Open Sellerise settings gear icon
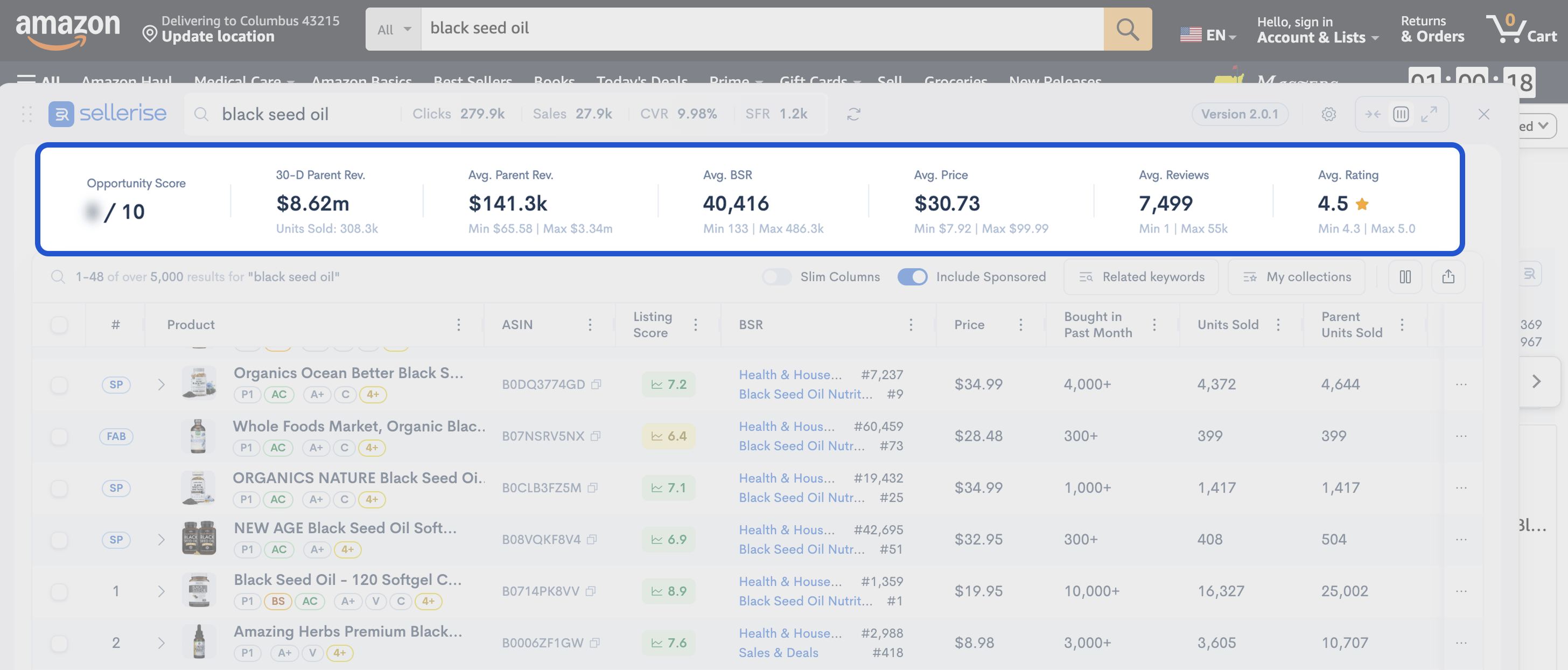 (1328, 115)
